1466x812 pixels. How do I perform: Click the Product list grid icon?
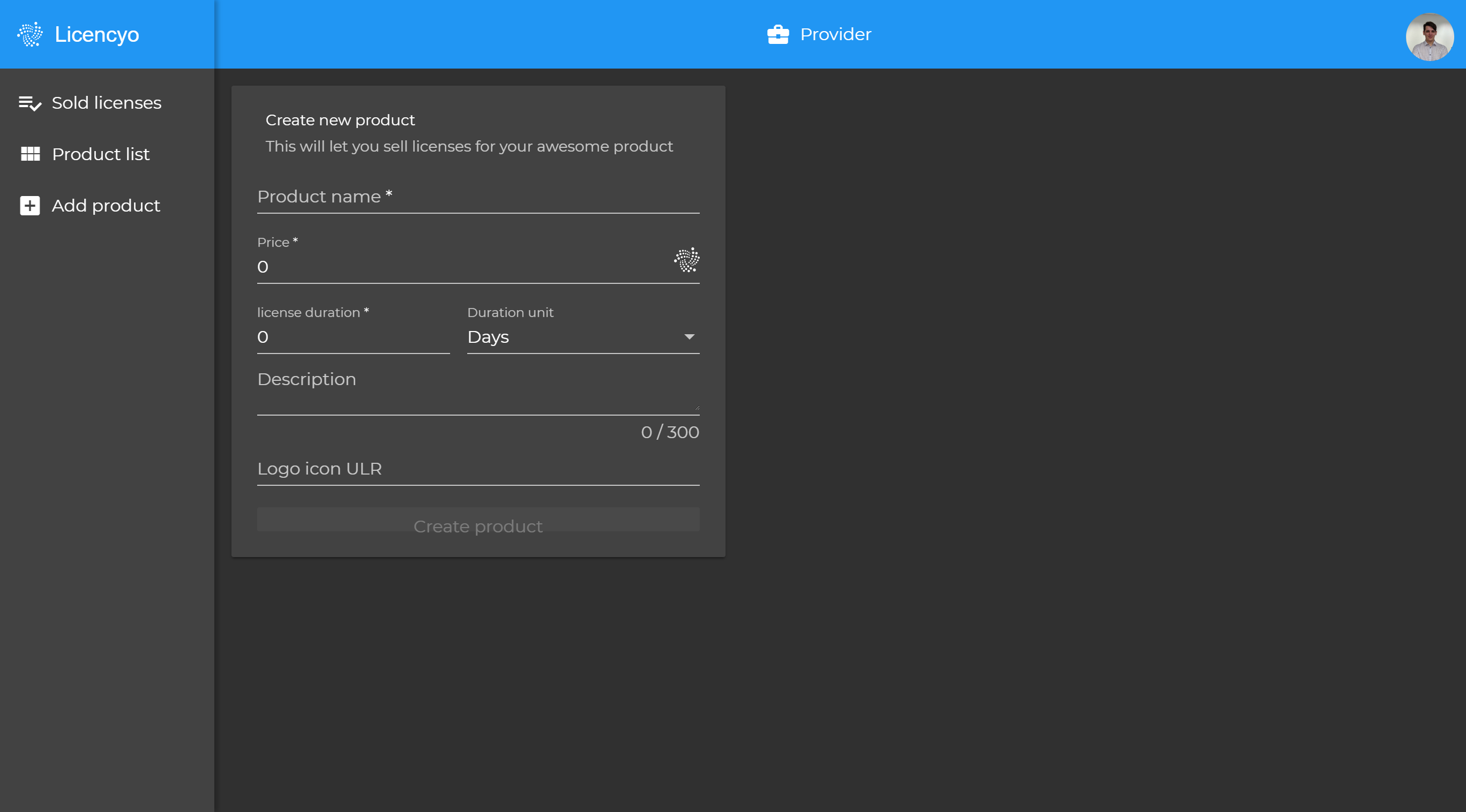(x=29, y=154)
